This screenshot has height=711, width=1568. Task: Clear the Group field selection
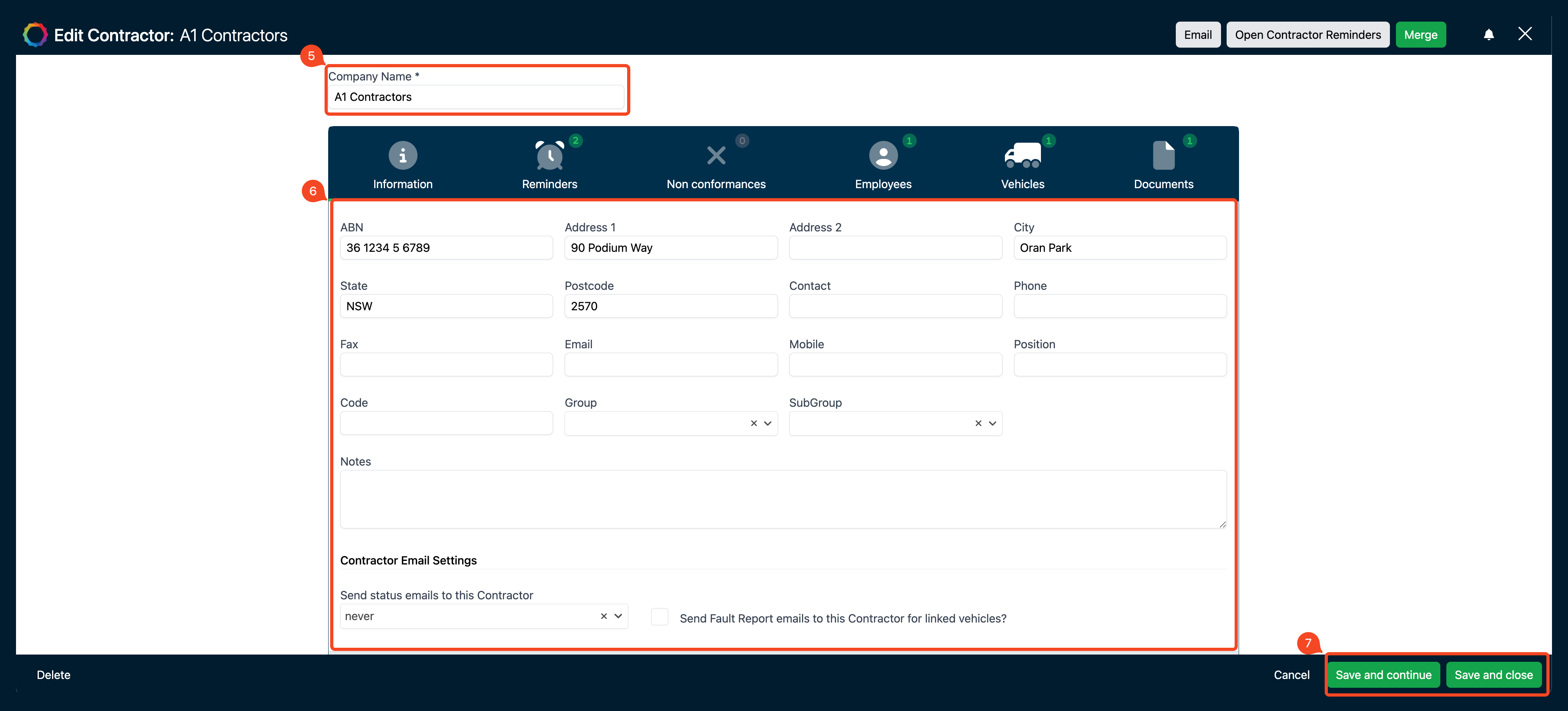tap(754, 423)
